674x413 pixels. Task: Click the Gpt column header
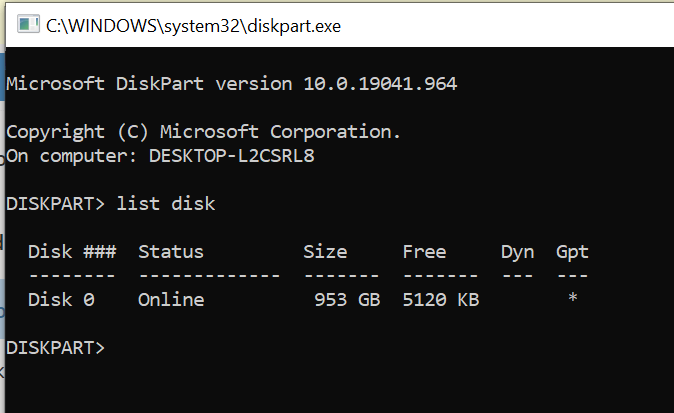(x=573, y=253)
